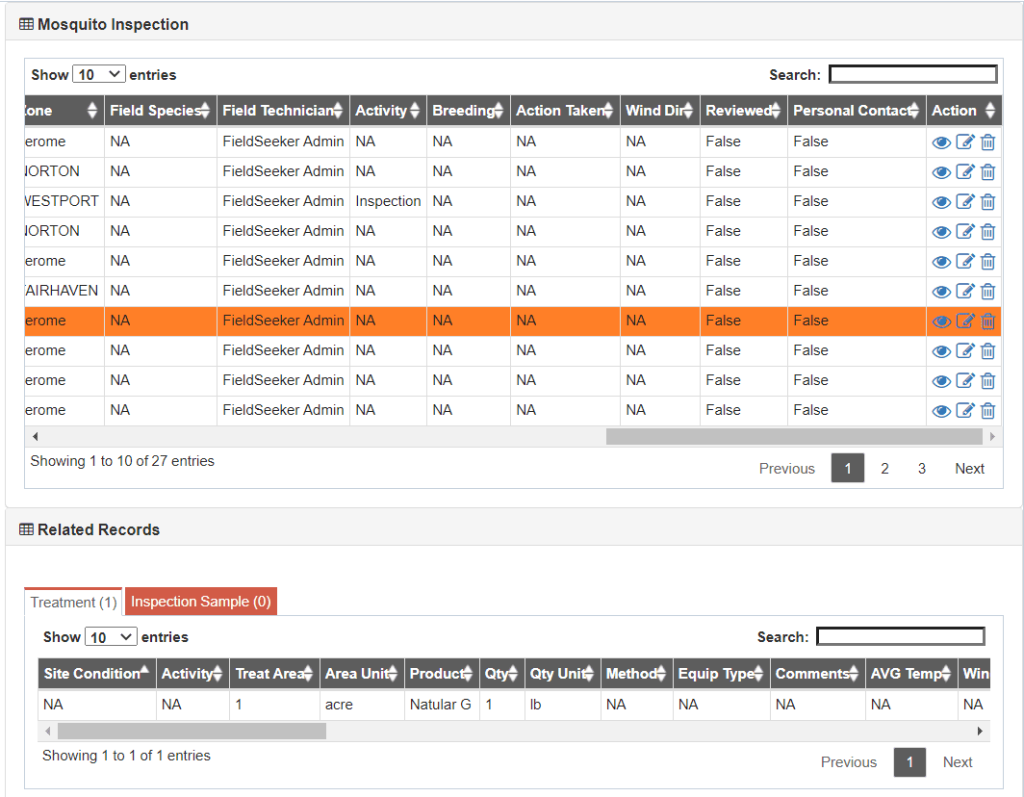1024x797 pixels.
Task: Sort Treatment table by Area Unit
Action: coord(361,674)
